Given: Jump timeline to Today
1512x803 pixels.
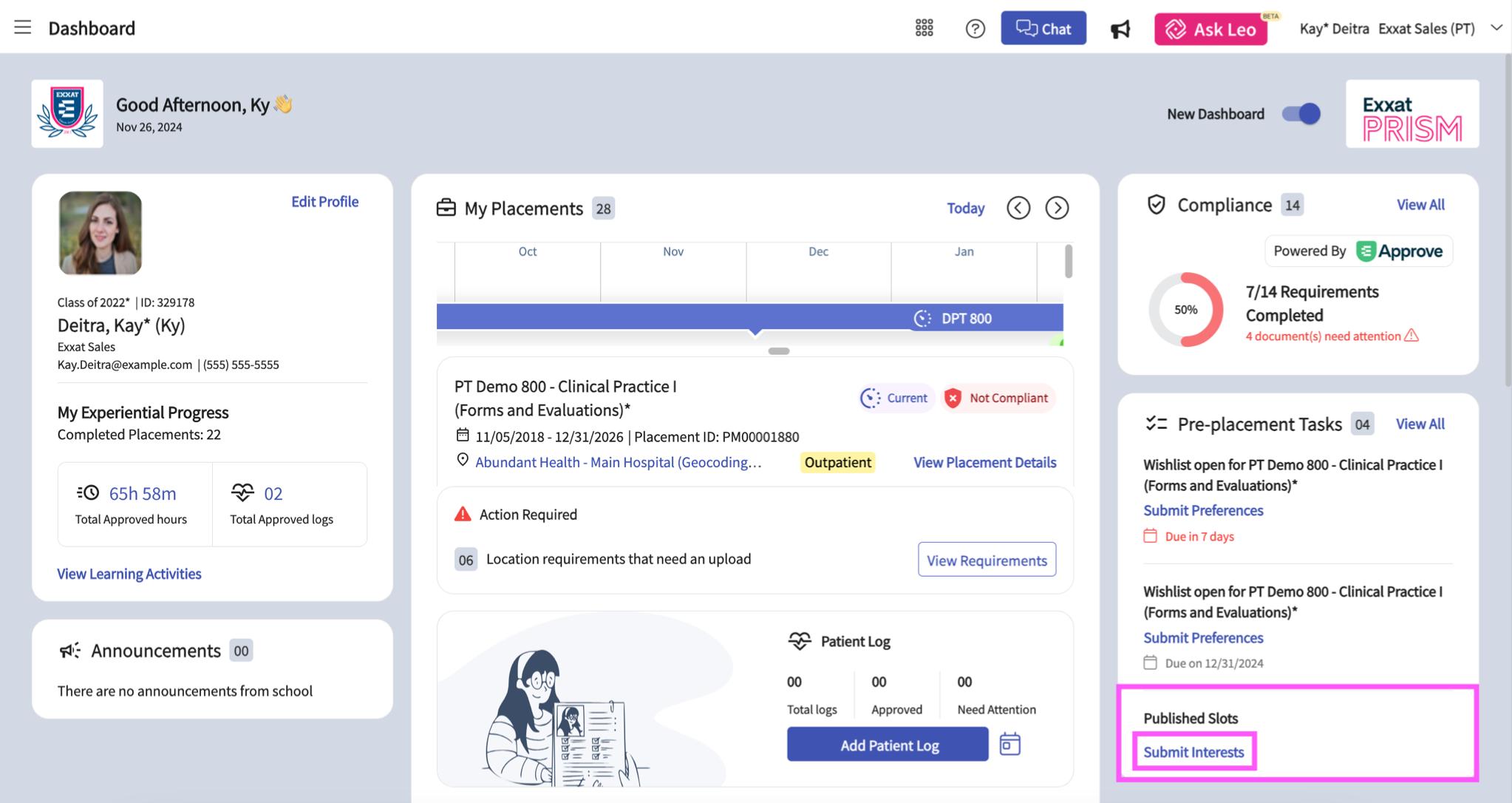Looking at the screenshot, I should click(x=965, y=208).
